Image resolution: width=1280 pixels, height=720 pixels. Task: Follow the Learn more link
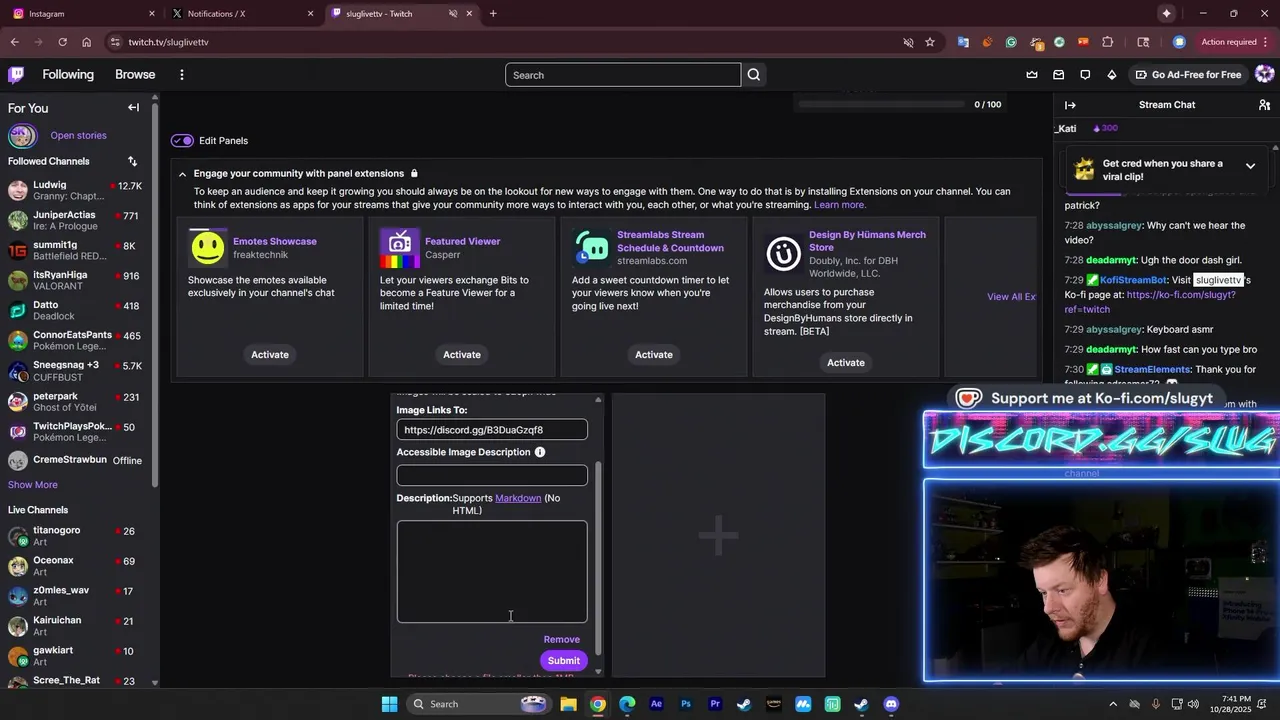(x=839, y=205)
